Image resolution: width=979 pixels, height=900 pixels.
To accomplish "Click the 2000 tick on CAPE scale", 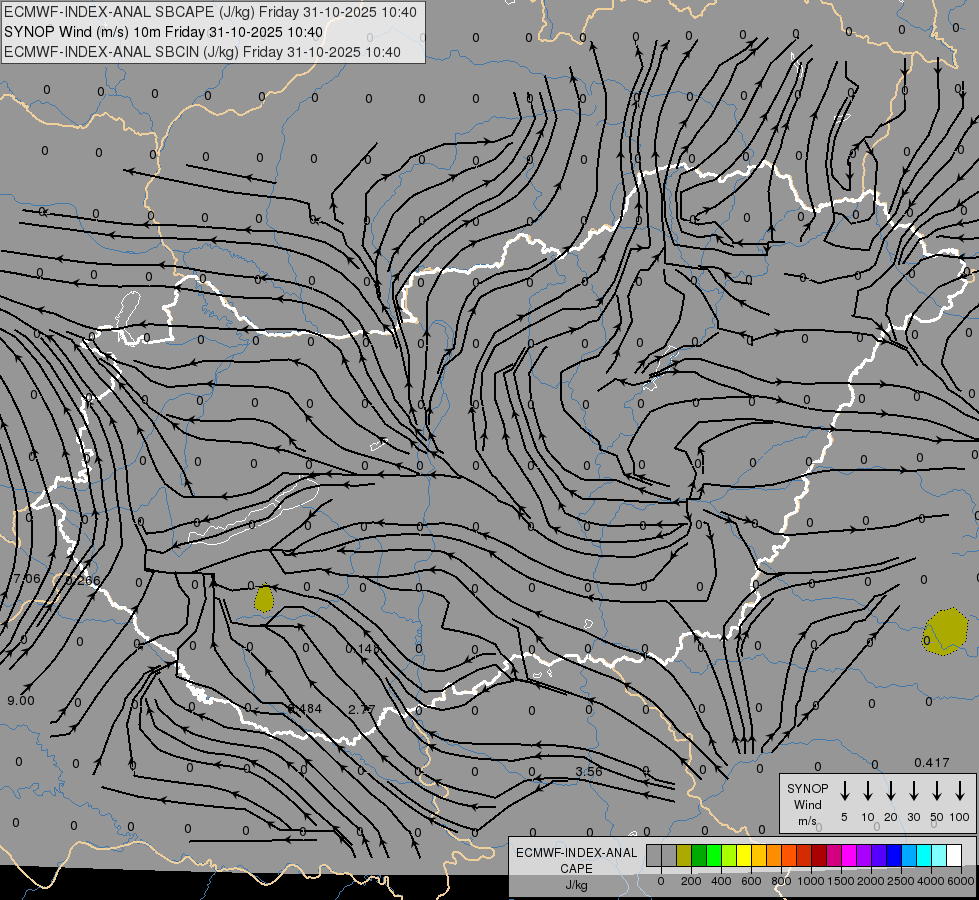I will coord(870,881).
